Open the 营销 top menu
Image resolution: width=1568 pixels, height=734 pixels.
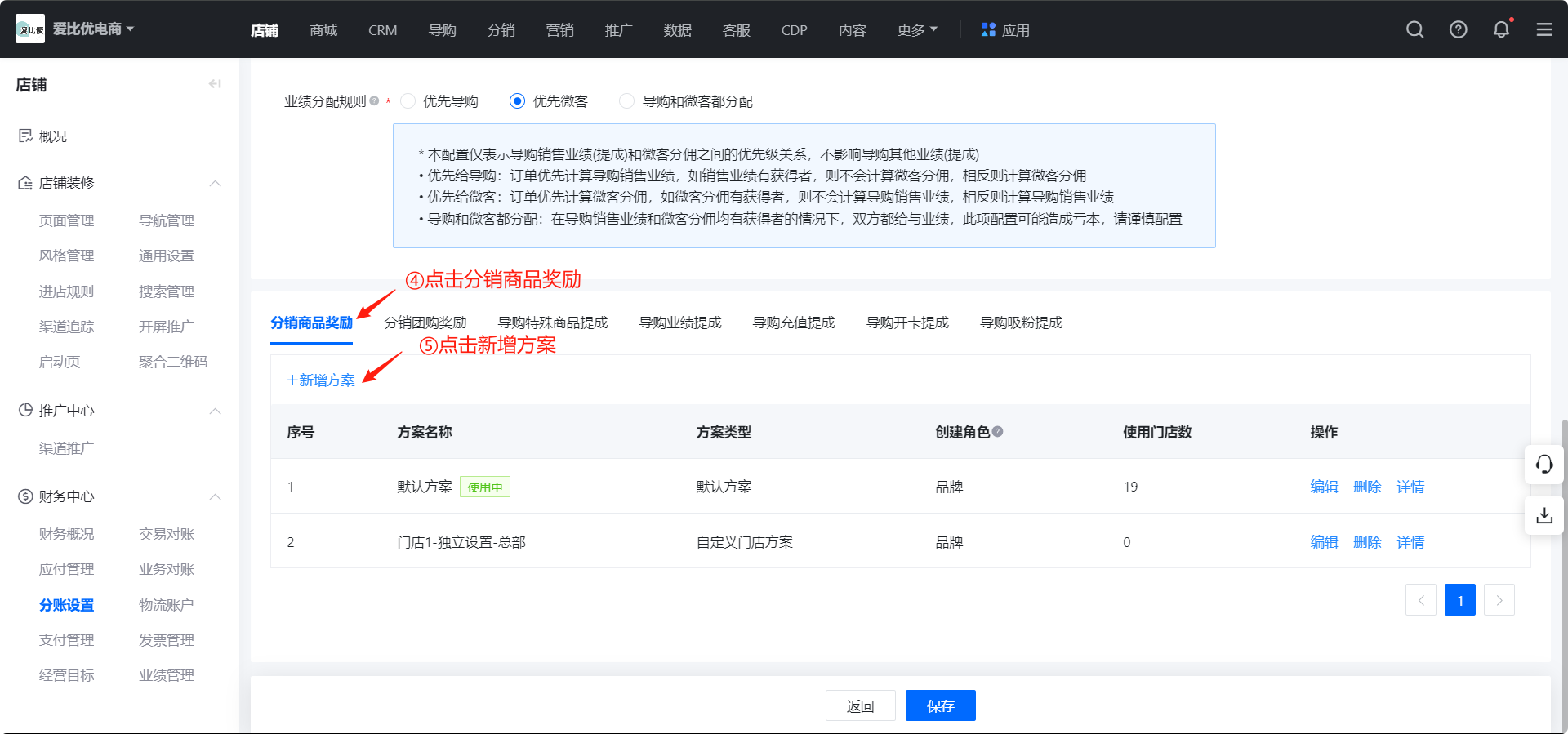(x=559, y=30)
